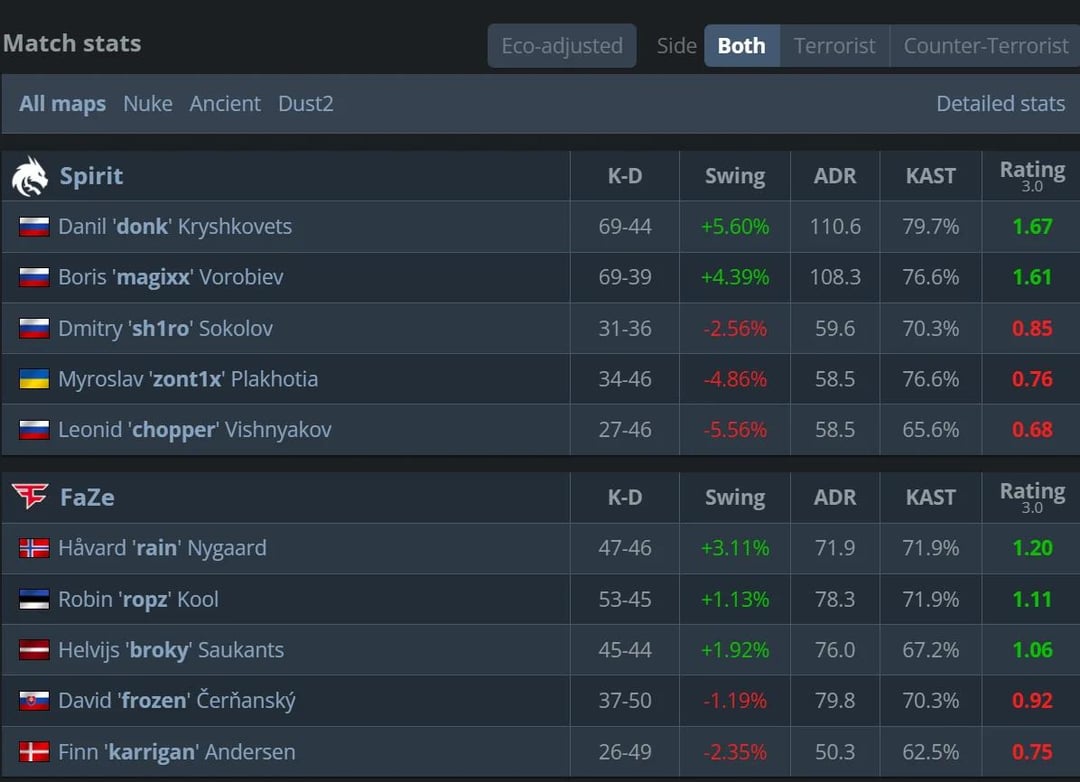This screenshot has width=1080, height=782.
Task: Select the Ancient map tab
Action: coord(225,104)
